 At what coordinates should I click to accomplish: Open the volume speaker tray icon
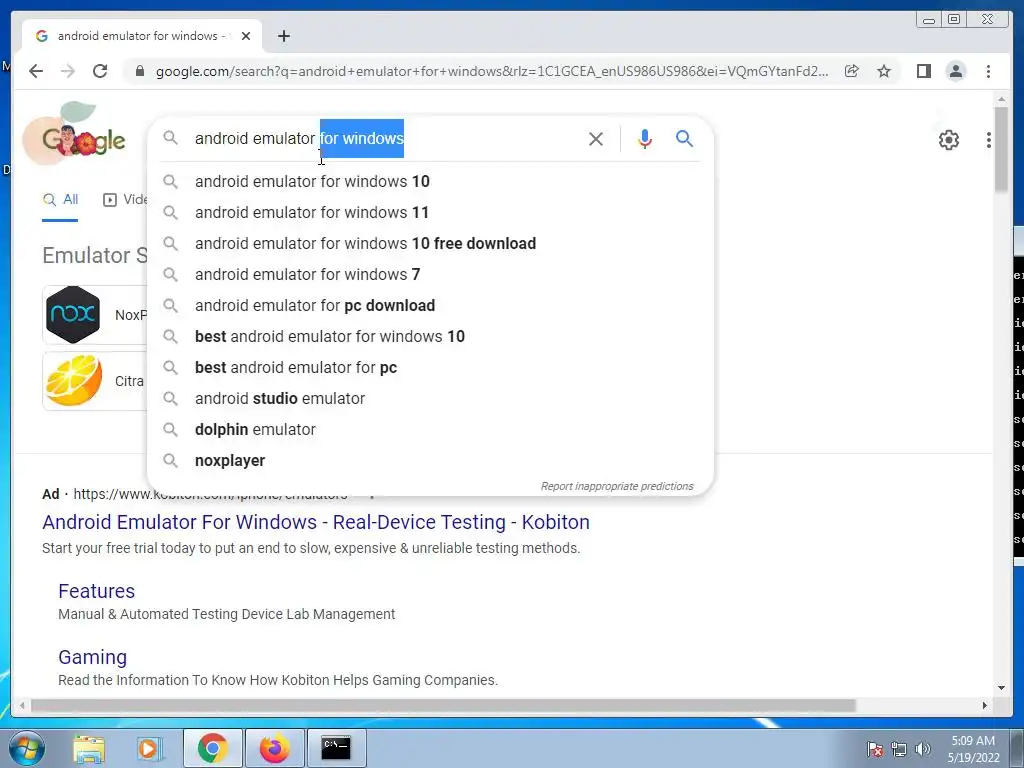point(922,749)
